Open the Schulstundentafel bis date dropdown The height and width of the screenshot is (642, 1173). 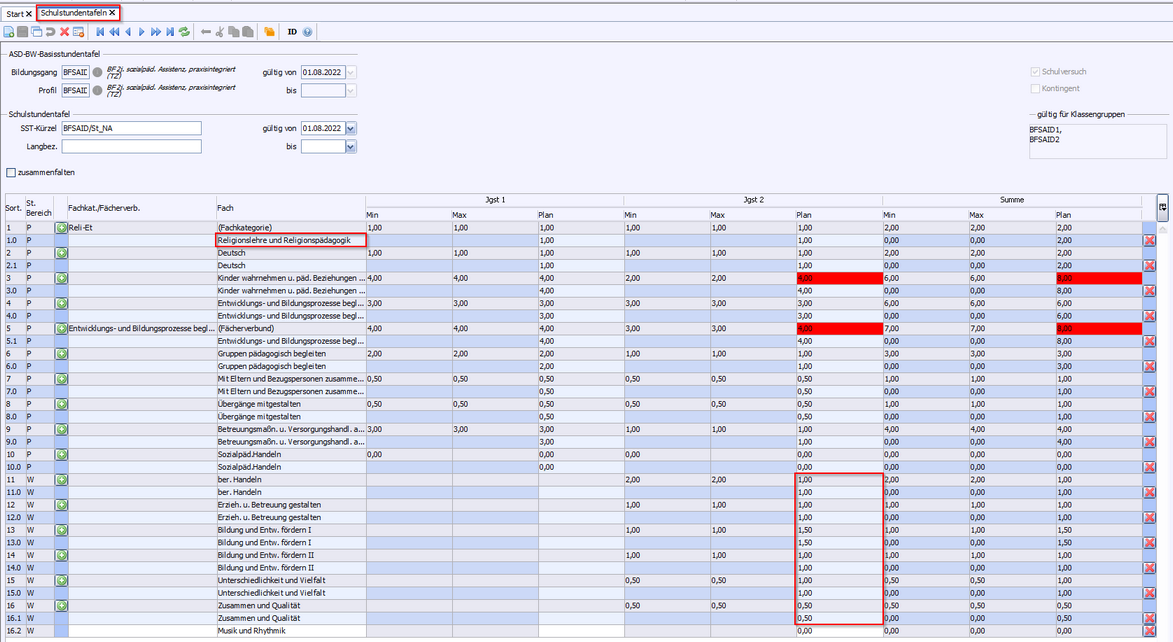pos(351,146)
